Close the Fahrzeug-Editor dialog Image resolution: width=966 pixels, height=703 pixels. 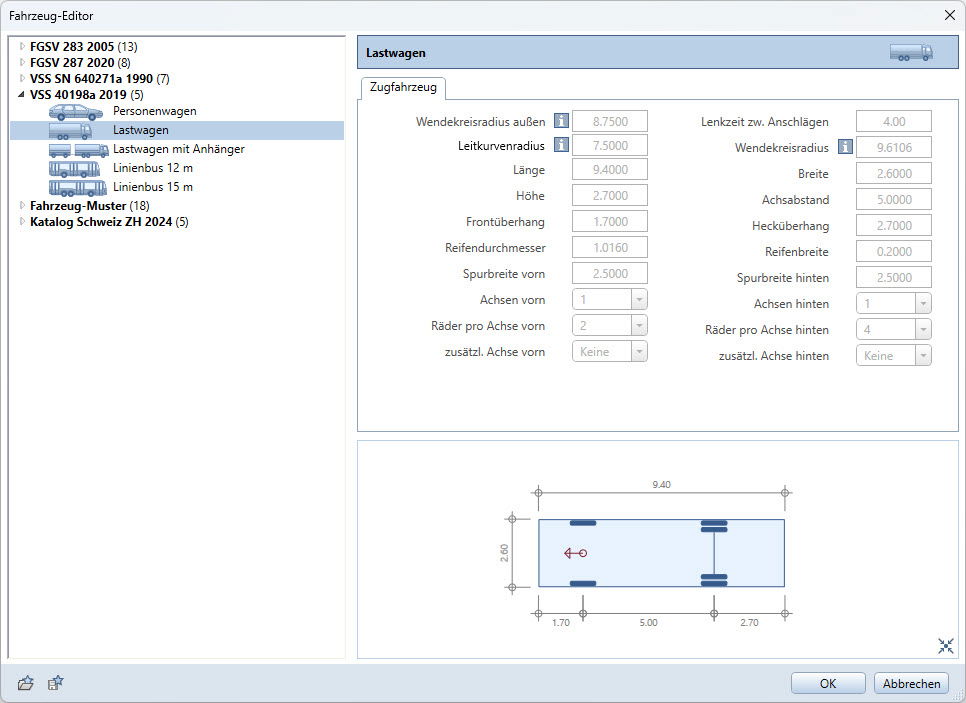tap(949, 15)
